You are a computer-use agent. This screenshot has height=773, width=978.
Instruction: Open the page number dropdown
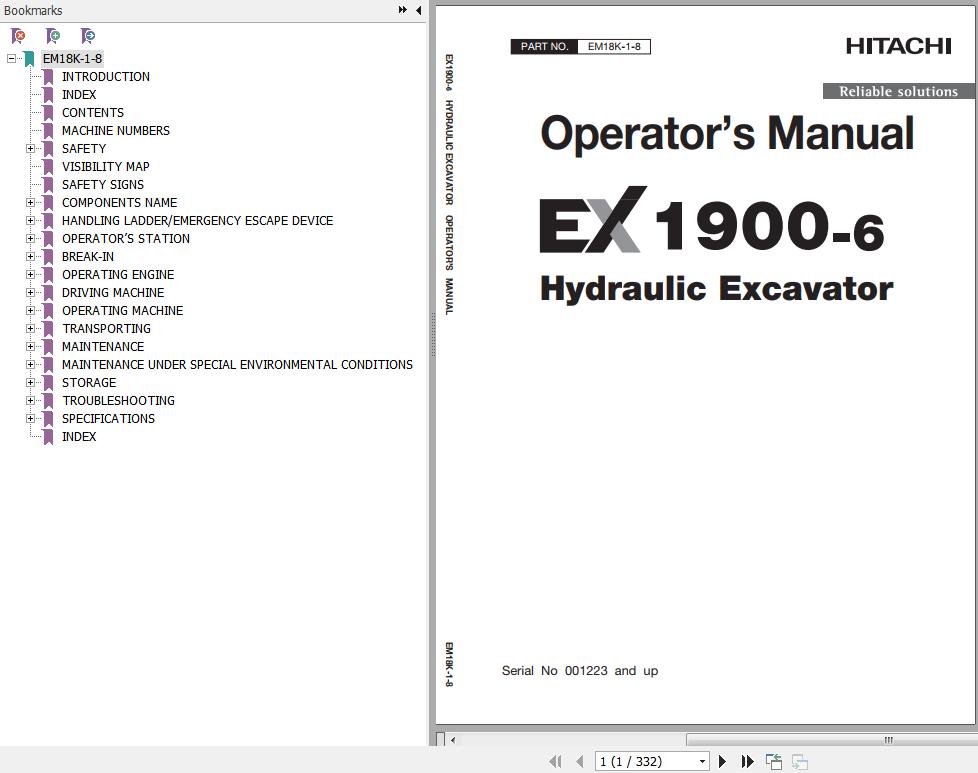click(x=702, y=761)
